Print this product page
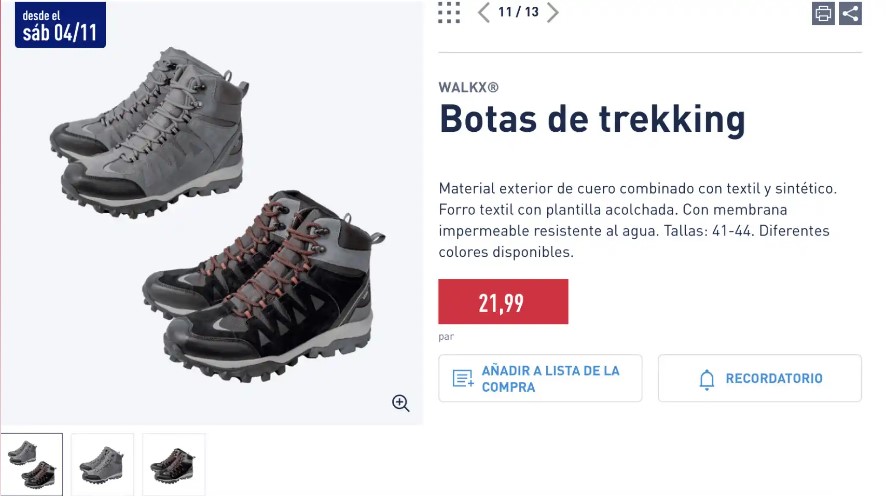 pos(823,13)
